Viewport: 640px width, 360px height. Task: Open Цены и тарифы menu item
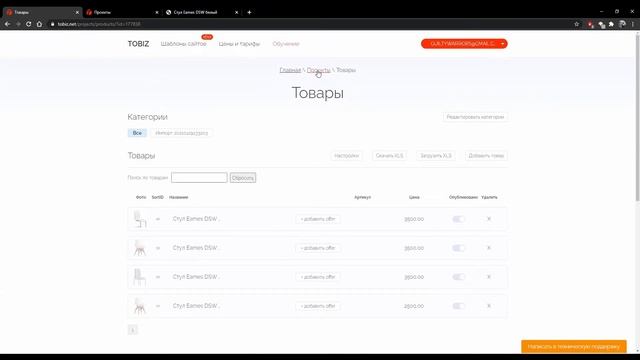pyautogui.click(x=239, y=44)
